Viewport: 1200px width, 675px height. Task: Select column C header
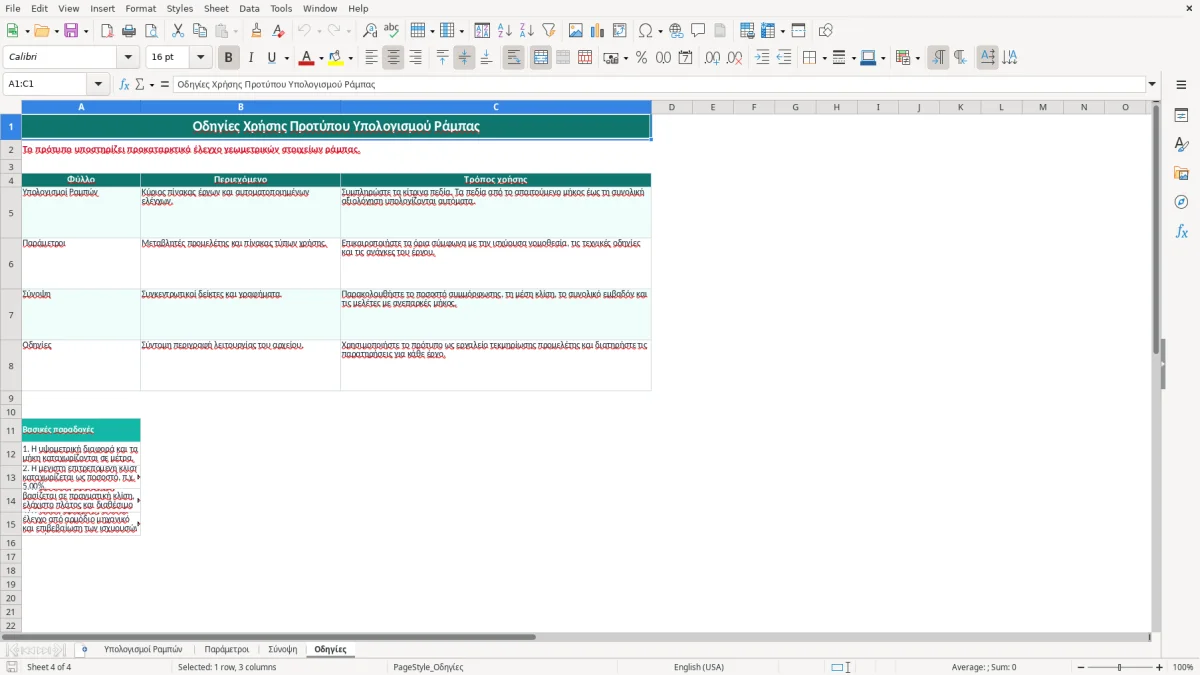click(496, 107)
